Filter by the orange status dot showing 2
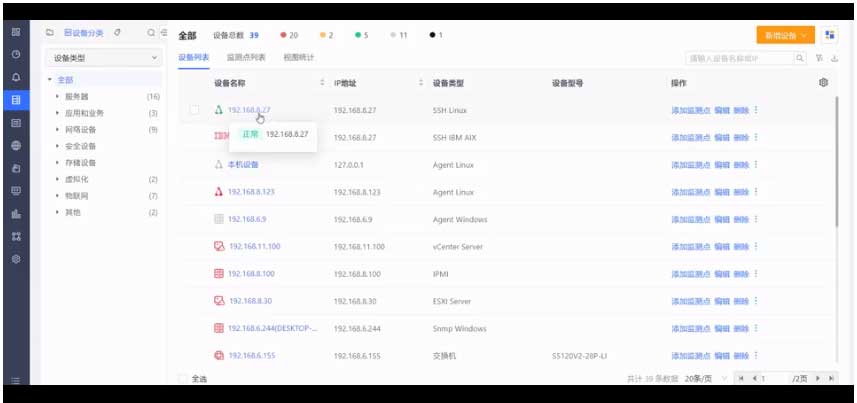 point(326,35)
